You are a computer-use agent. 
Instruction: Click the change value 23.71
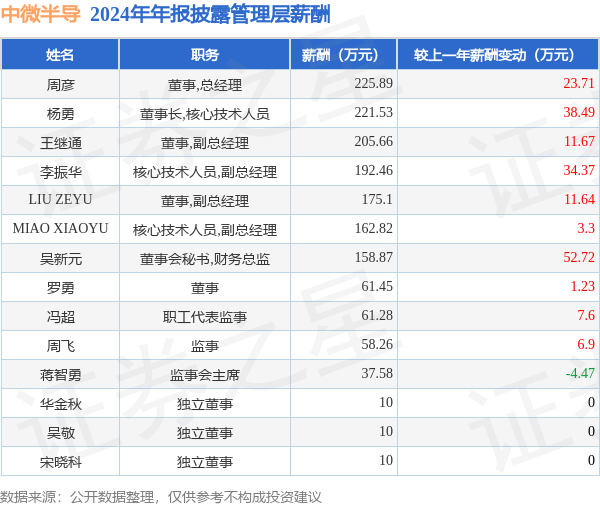click(579, 83)
